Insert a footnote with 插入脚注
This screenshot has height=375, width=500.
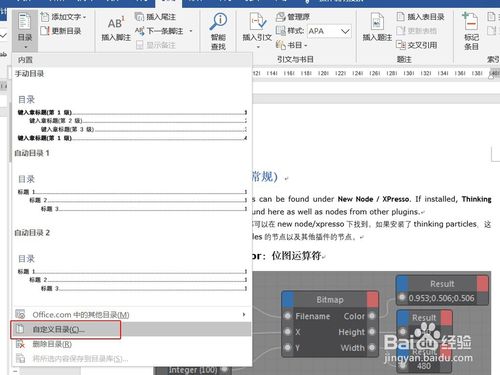pos(116,30)
